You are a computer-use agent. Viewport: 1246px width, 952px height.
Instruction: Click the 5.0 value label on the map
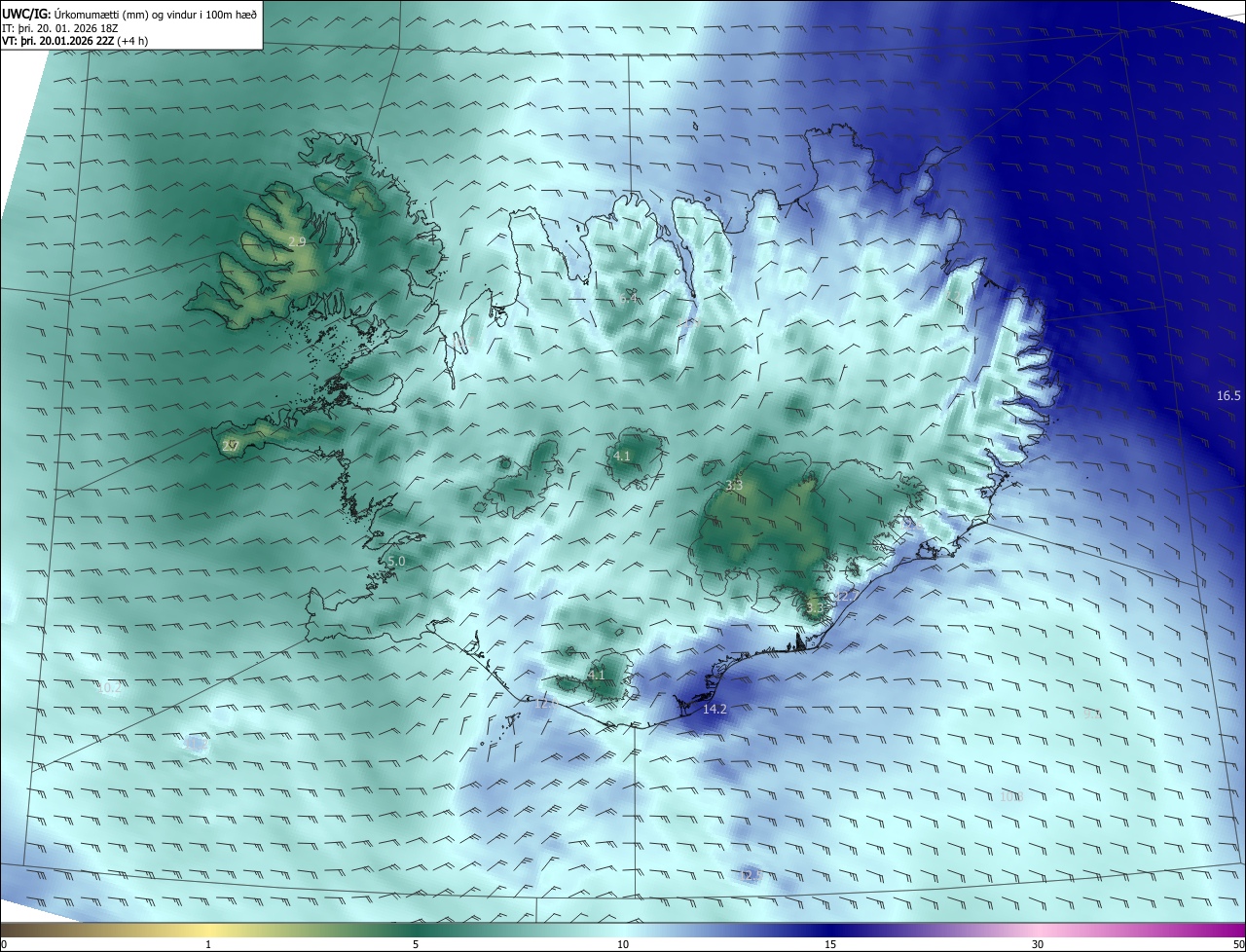(396, 562)
